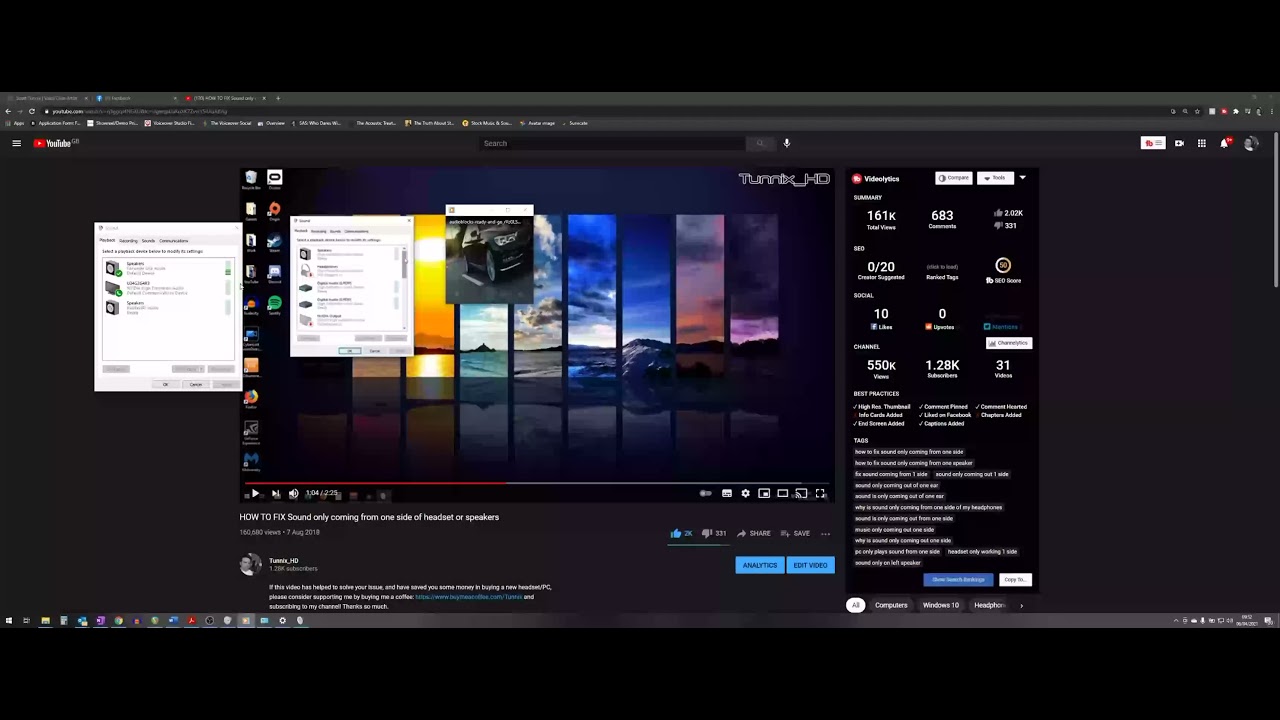The height and width of the screenshot is (720, 1280).
Task: Open the ANALYTICS button
Action: pos(759,565)
